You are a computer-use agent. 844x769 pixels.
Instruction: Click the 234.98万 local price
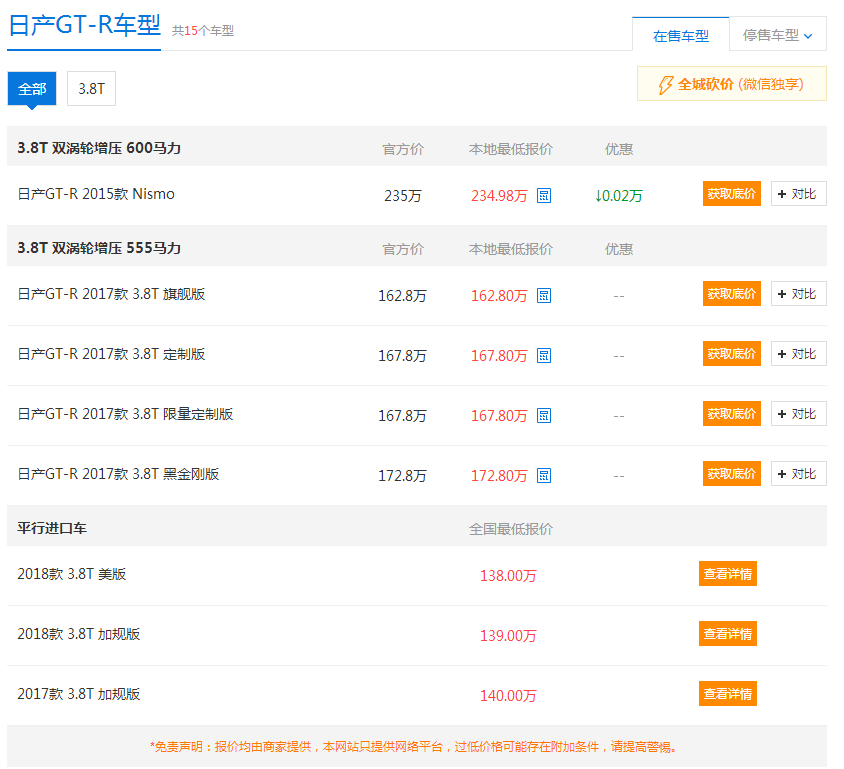[499, 196]
